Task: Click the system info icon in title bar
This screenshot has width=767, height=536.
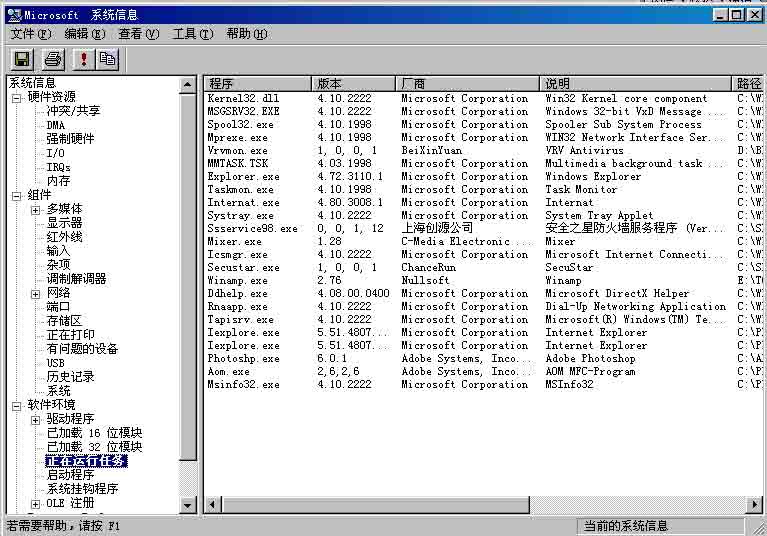Action: tap(15, 15)
